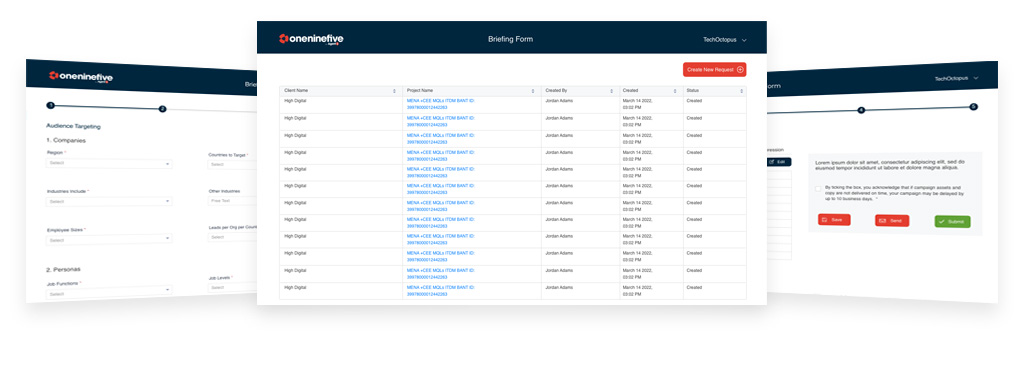Screen dimensions: 1024x368
Task: Click the sort arrows of the Created column
Action: tap(675, 91)
